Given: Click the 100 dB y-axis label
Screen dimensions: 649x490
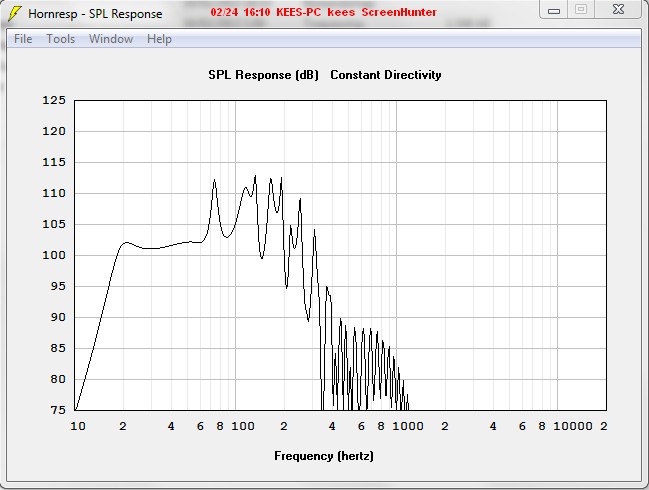Looking at the screenshot, I should click(x=54, y=255).
